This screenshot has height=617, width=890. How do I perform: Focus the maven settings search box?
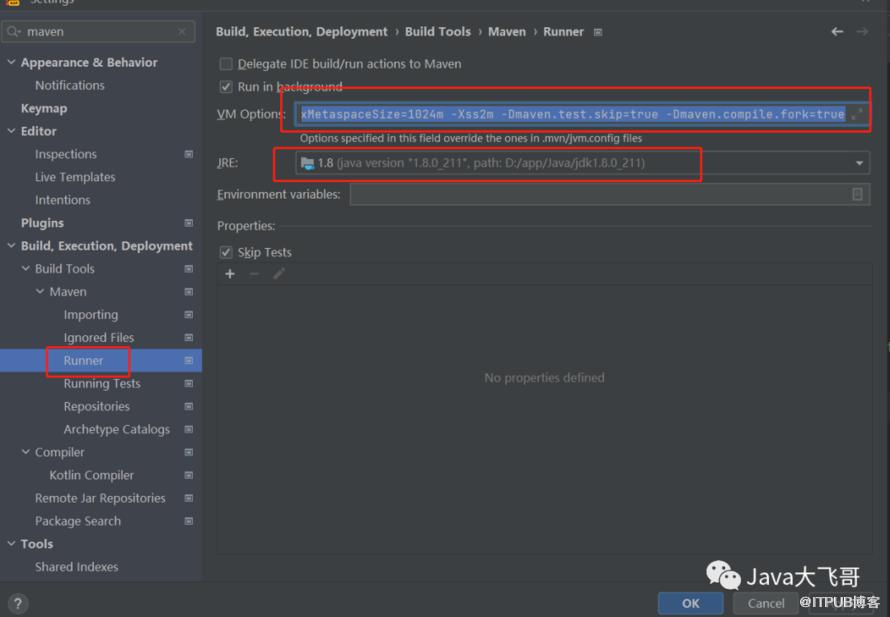point(98,32)
